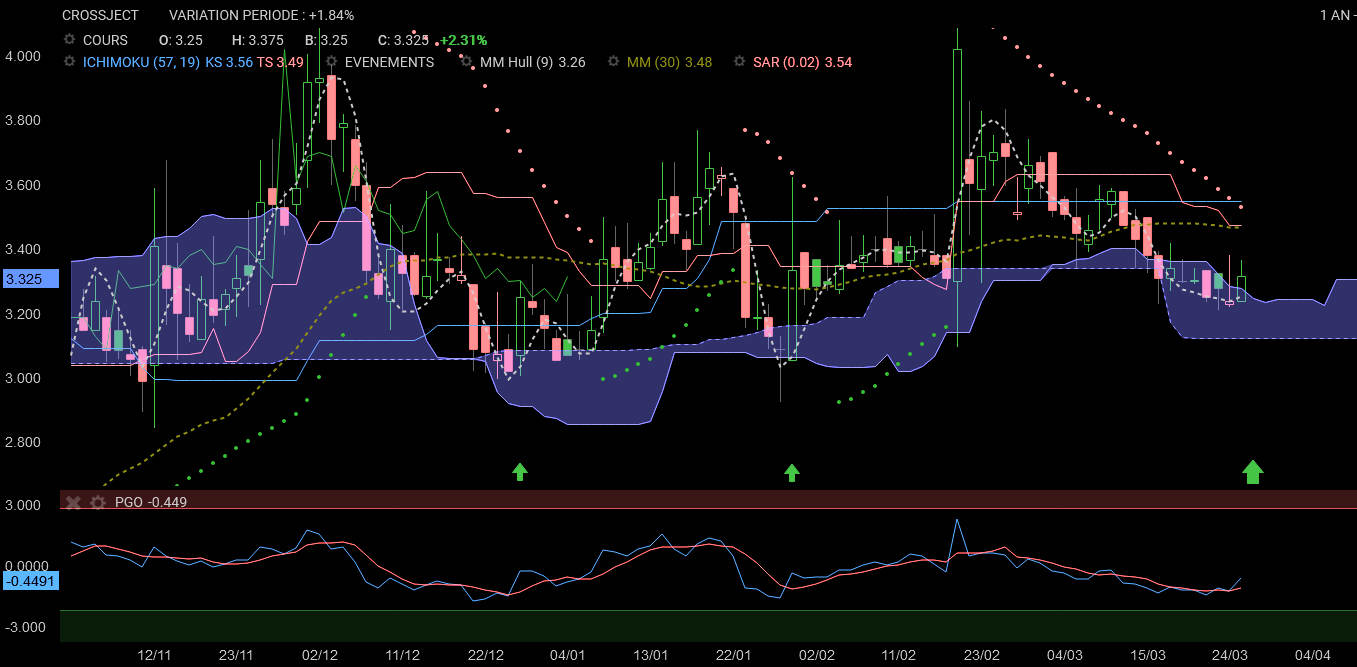Open SAR (0.02) settings gear
The height and width of the screenshot is (667, 1357).
pos(739,62)
